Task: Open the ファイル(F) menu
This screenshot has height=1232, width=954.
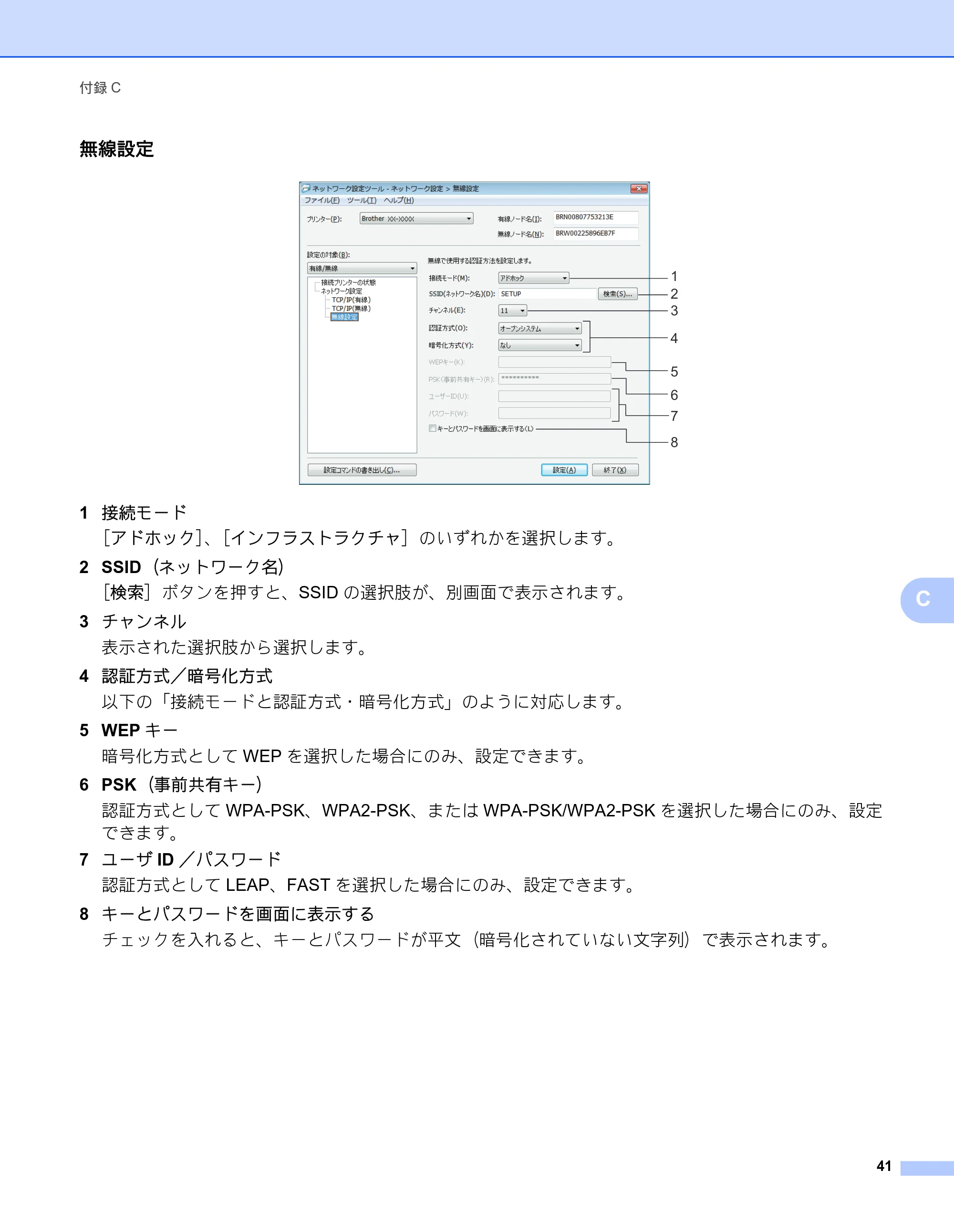Action: click(x=322, y=200)
